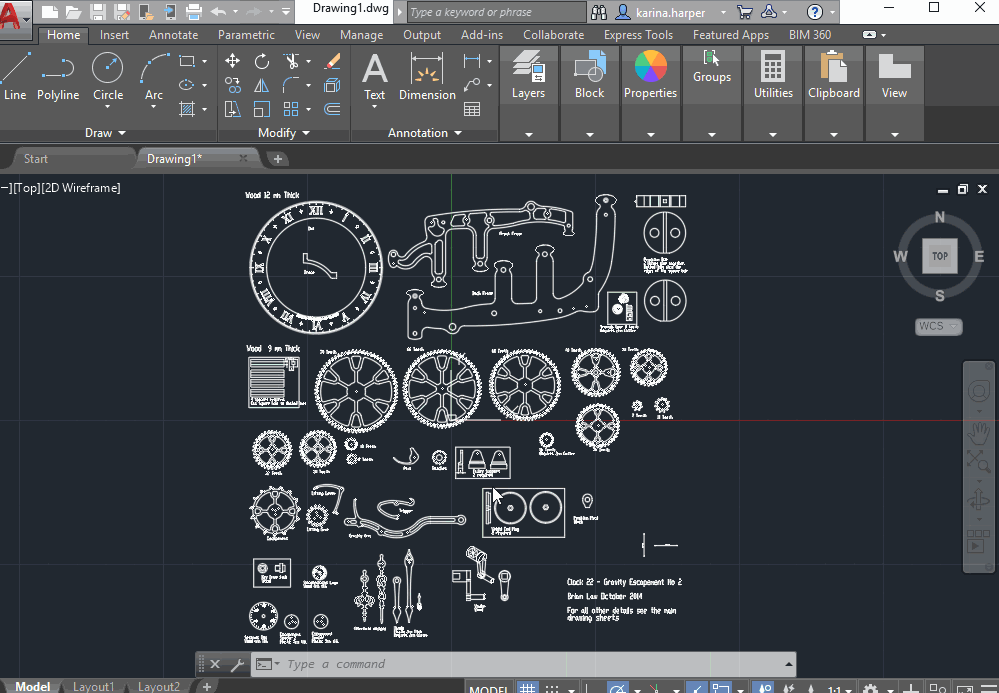Toggle snap mode in status bar
Viewport: 999px width, 693px height.
553,689
